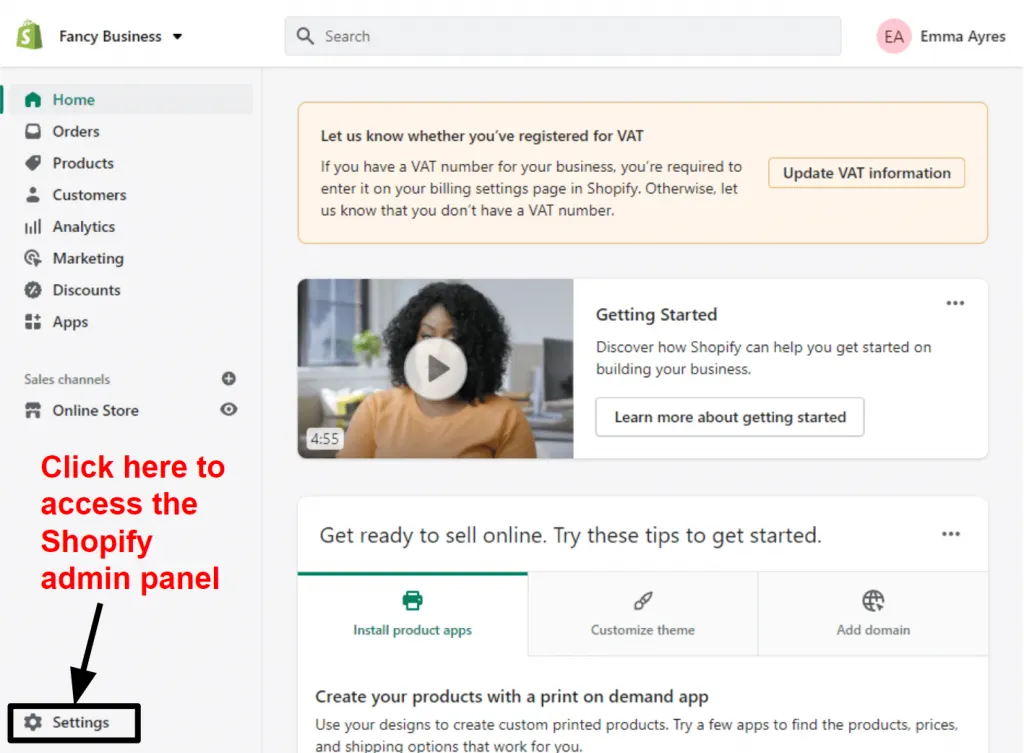Click the 'Getting Started' card title
The height and width of the screenshot is (753, 1024).
pyautogui.click(x=656, y=315)
